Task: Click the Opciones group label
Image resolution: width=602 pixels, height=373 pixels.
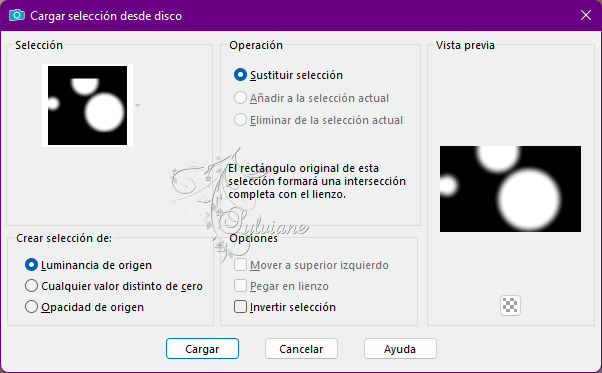Action: 253,238
